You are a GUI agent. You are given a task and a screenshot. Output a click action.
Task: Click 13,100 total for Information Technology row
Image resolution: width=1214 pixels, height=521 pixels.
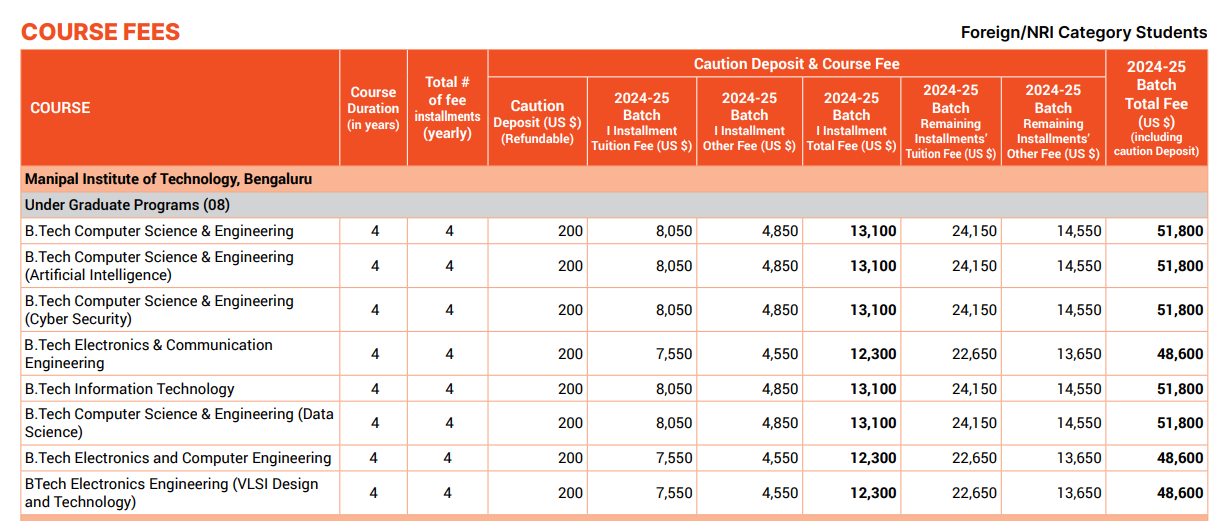(x=874, y=389)
